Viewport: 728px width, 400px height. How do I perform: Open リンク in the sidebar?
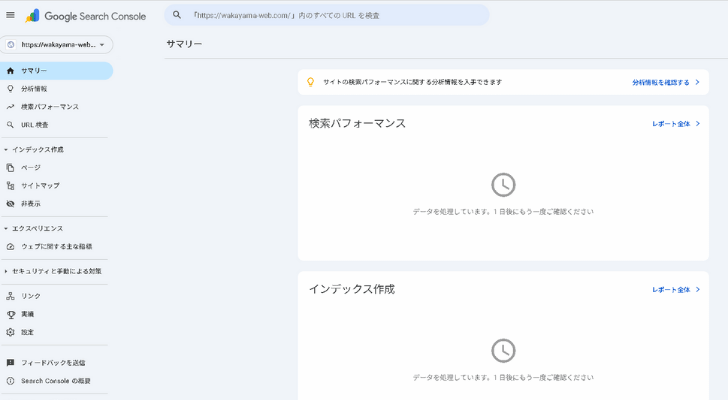[31, 296]
